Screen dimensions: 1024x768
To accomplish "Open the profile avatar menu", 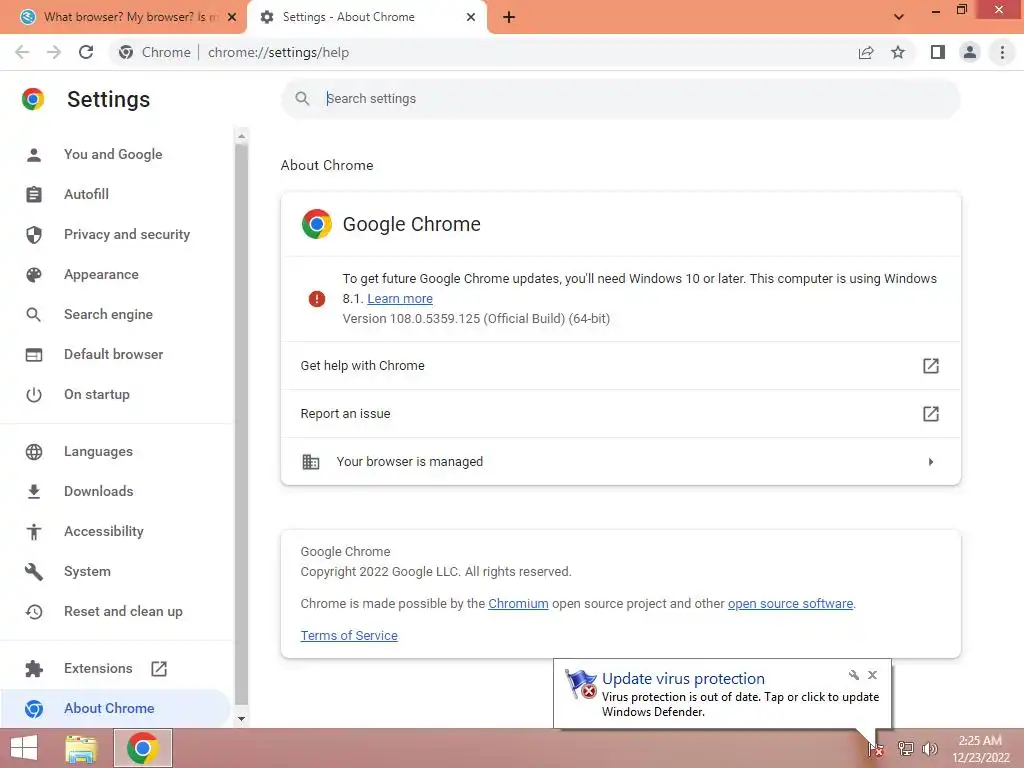I will (970, 52).
